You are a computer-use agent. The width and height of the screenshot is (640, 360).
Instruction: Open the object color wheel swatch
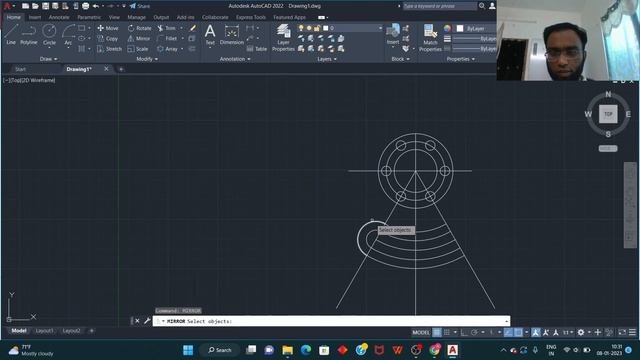[x=448, y=28]
